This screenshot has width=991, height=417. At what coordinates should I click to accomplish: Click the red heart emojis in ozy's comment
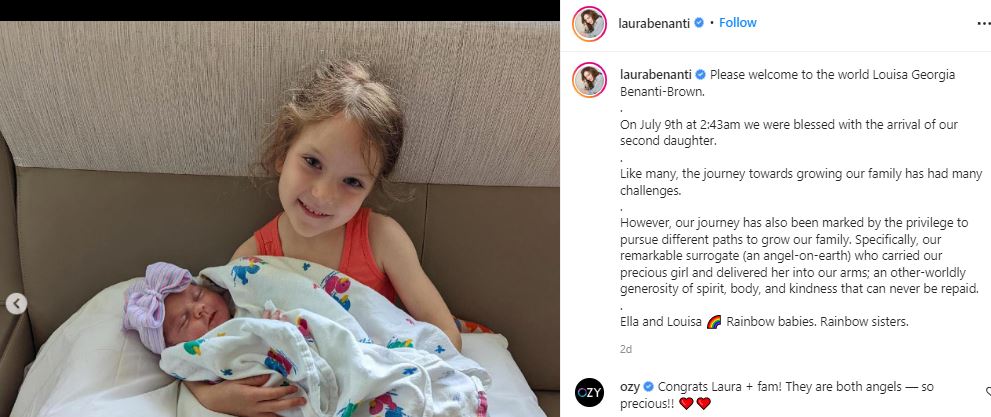click(695, 403)
